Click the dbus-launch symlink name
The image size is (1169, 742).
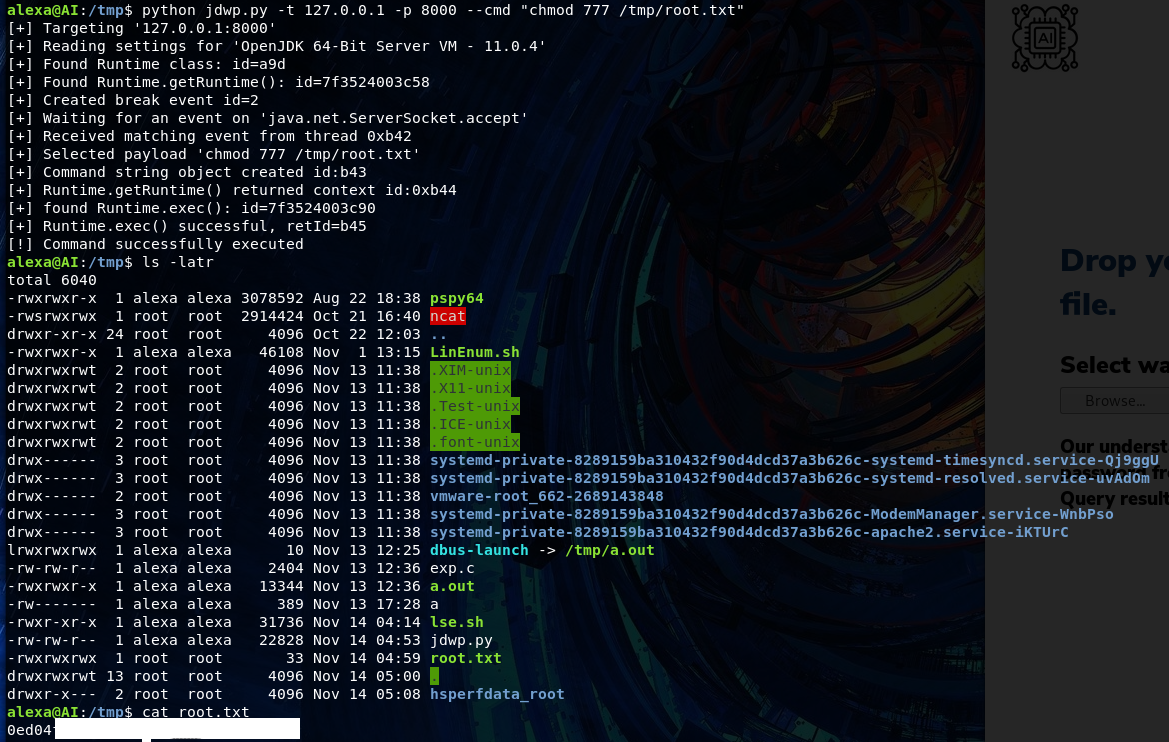click(479, 550)
